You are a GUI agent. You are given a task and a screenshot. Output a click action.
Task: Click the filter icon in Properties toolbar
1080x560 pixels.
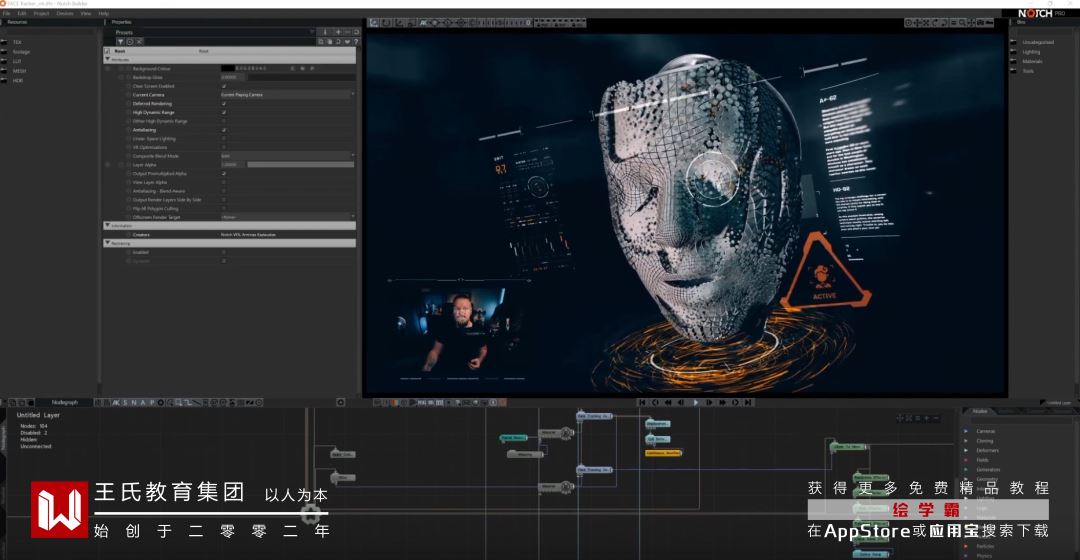[x=121, y=41]
